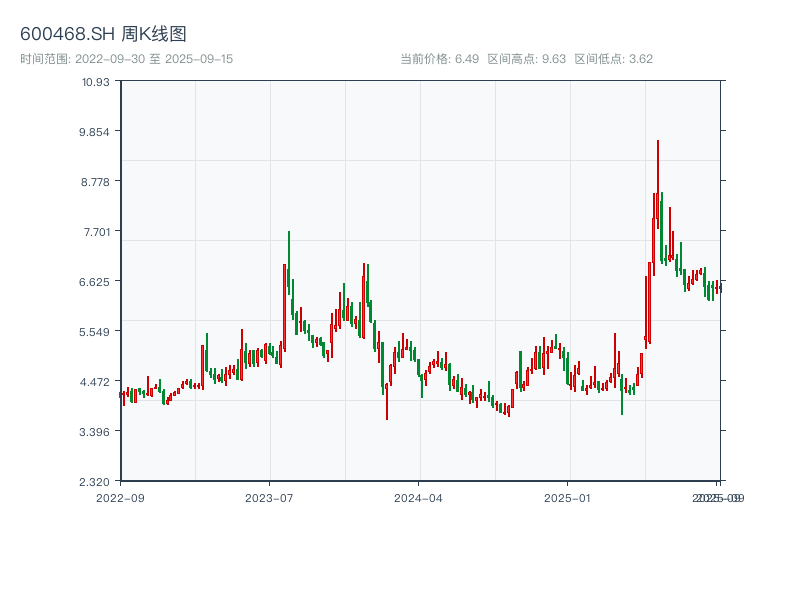Image resolution: width=800 pixels, height=600 pixels.
Task: Click the 2025-01 x-axis label
Action: click(567, 498)
